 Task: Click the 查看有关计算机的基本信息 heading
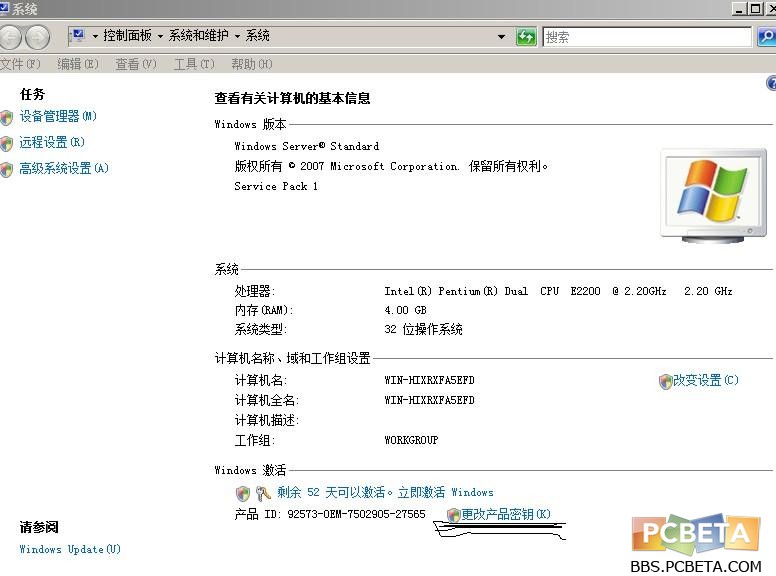tap(292, 98)
